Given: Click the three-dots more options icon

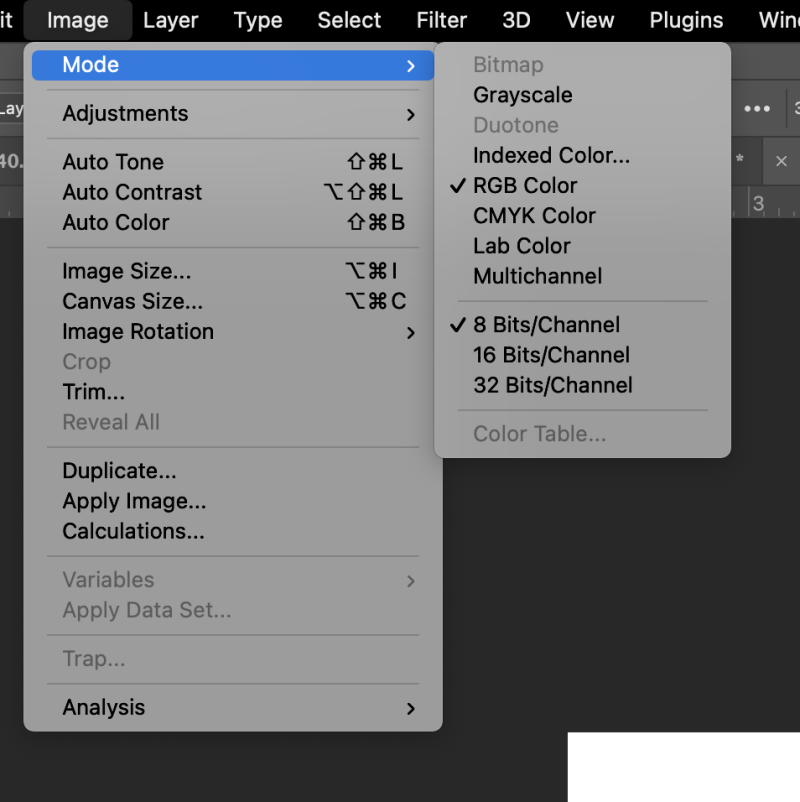Looking at the screenshot, I should click(x=757, y=108).
